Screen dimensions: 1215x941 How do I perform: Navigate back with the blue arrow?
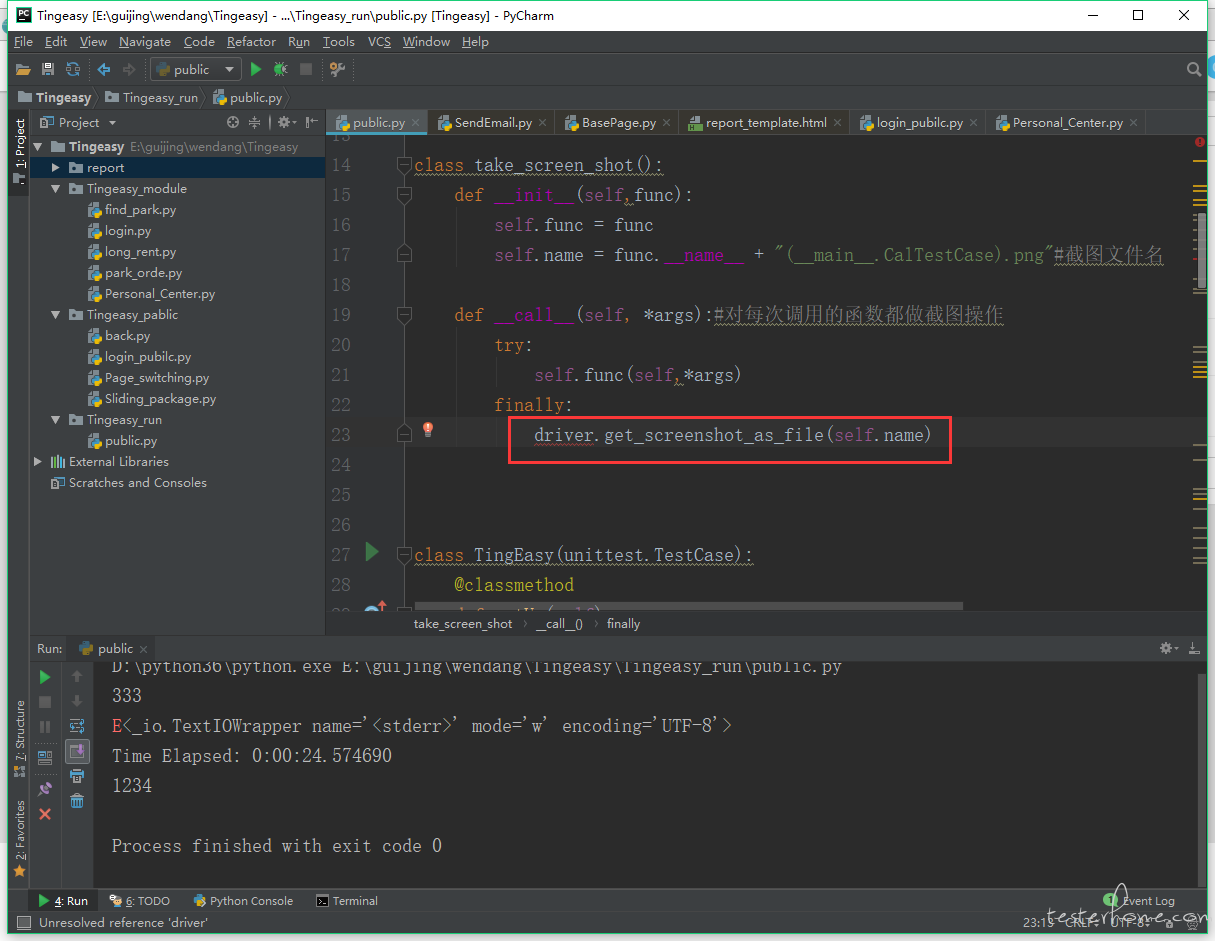[x=104, y=69]
